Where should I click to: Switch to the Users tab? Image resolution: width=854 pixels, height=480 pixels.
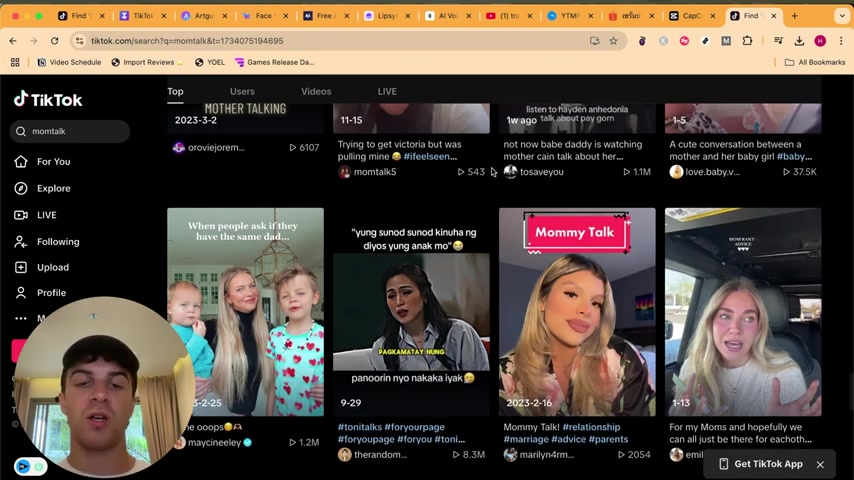click(x=242, y=91)
